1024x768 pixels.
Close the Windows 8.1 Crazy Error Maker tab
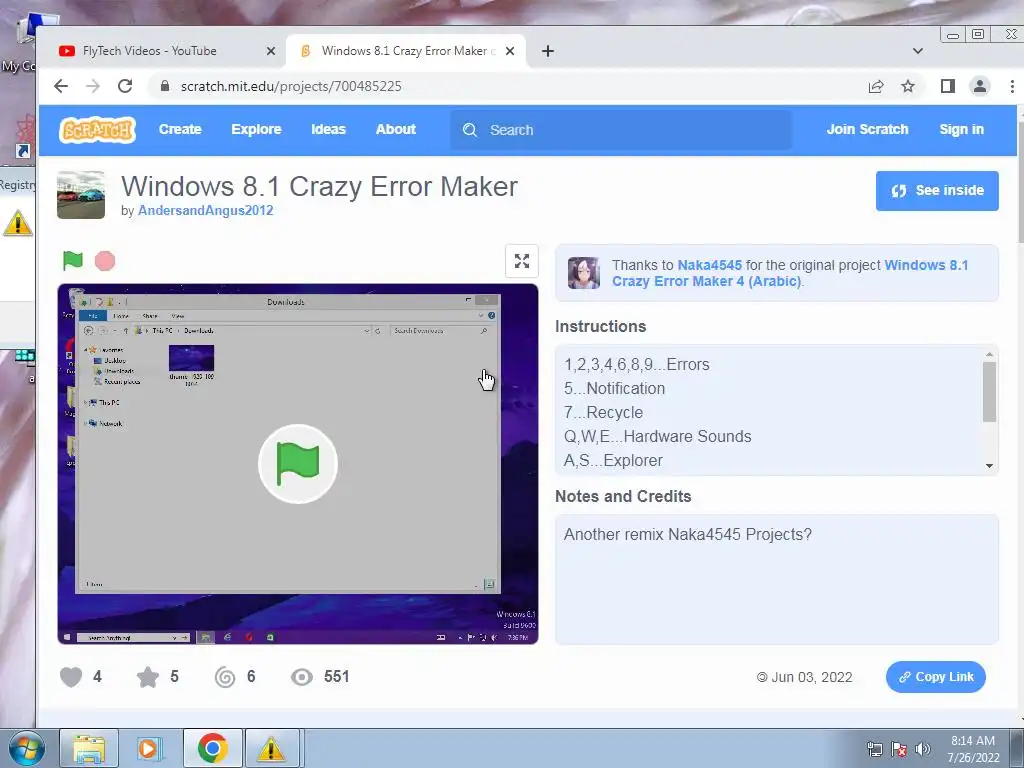tap(510, 51)
